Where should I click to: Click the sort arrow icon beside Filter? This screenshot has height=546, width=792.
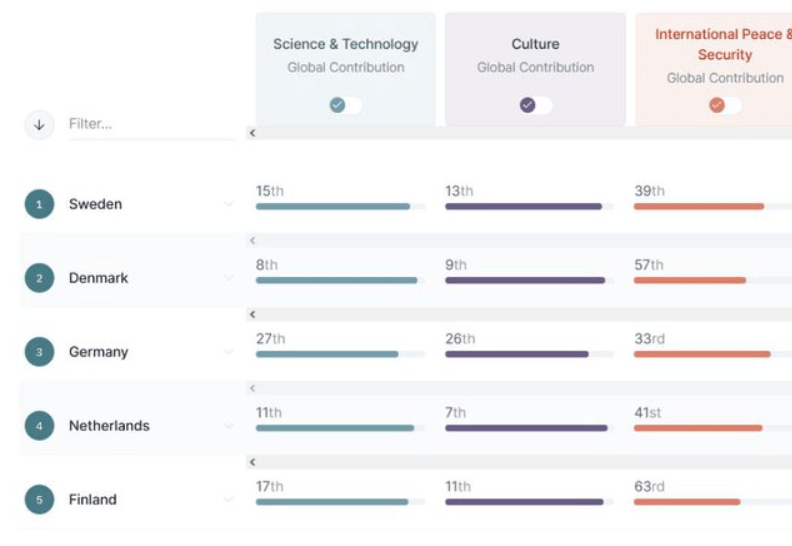(39, 125)
